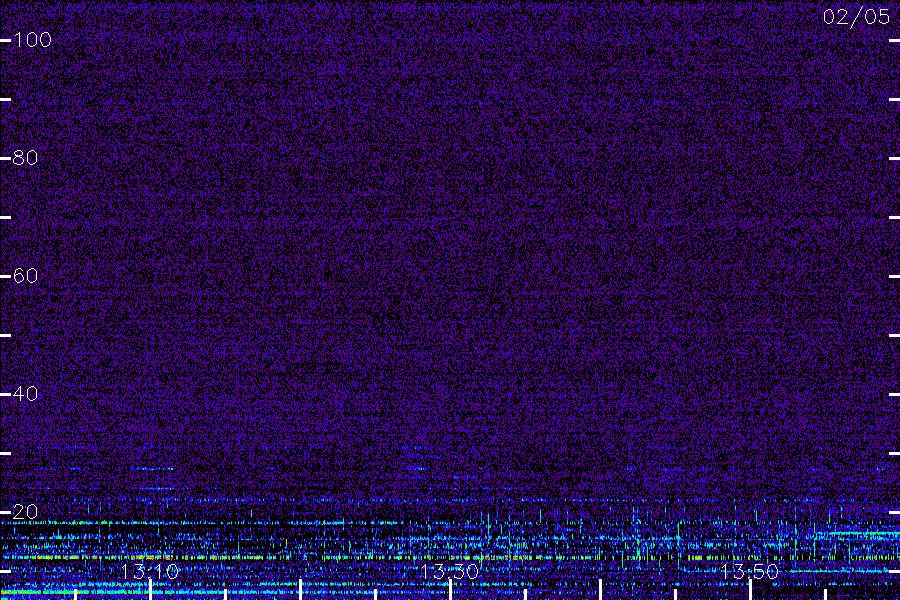Screen dimensions: 900x600
Task: Click the 13:30 time axis label
Action: [x=449, y=572]
